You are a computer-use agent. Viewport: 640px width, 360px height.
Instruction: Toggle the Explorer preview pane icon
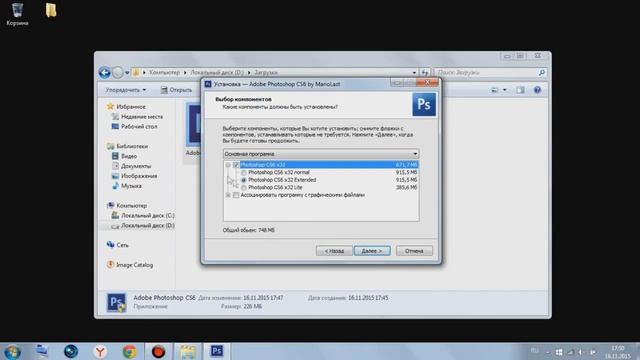point(520,90)
